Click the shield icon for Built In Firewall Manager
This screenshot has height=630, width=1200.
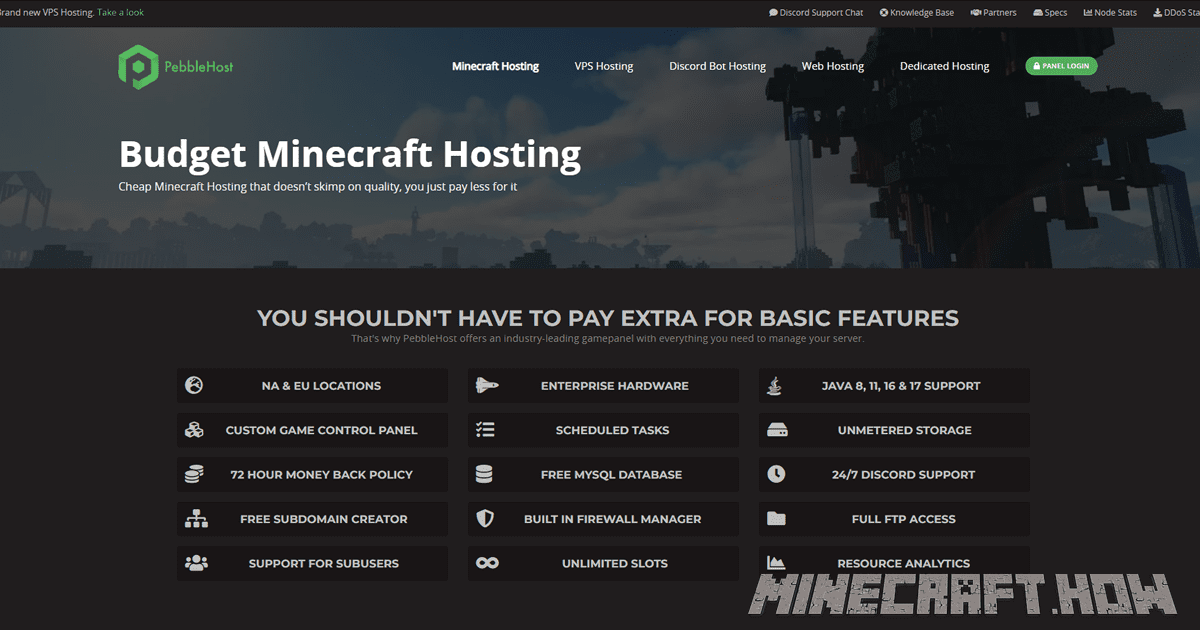click(x=485, y=519)
